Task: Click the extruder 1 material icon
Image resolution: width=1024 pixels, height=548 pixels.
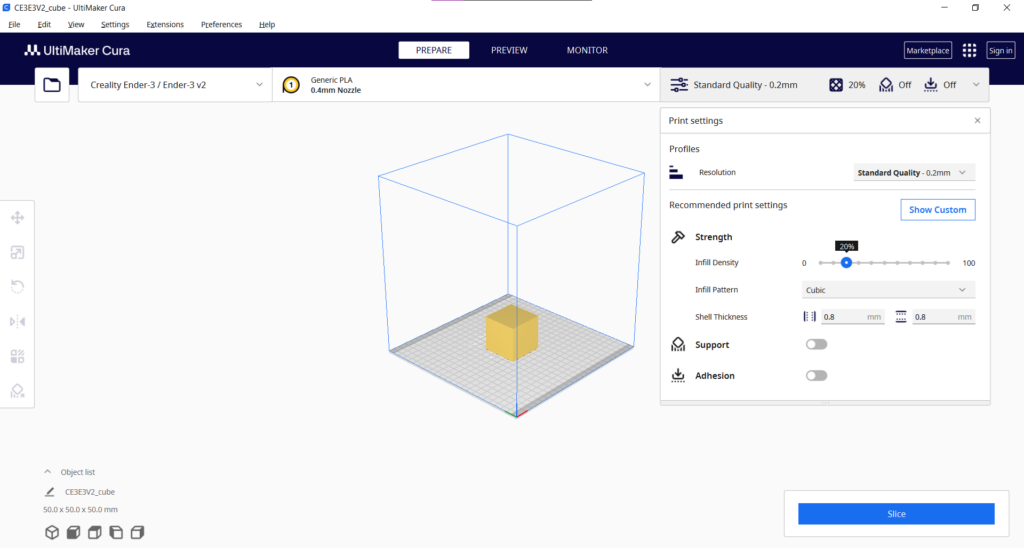Action: (x=291, y=85)
